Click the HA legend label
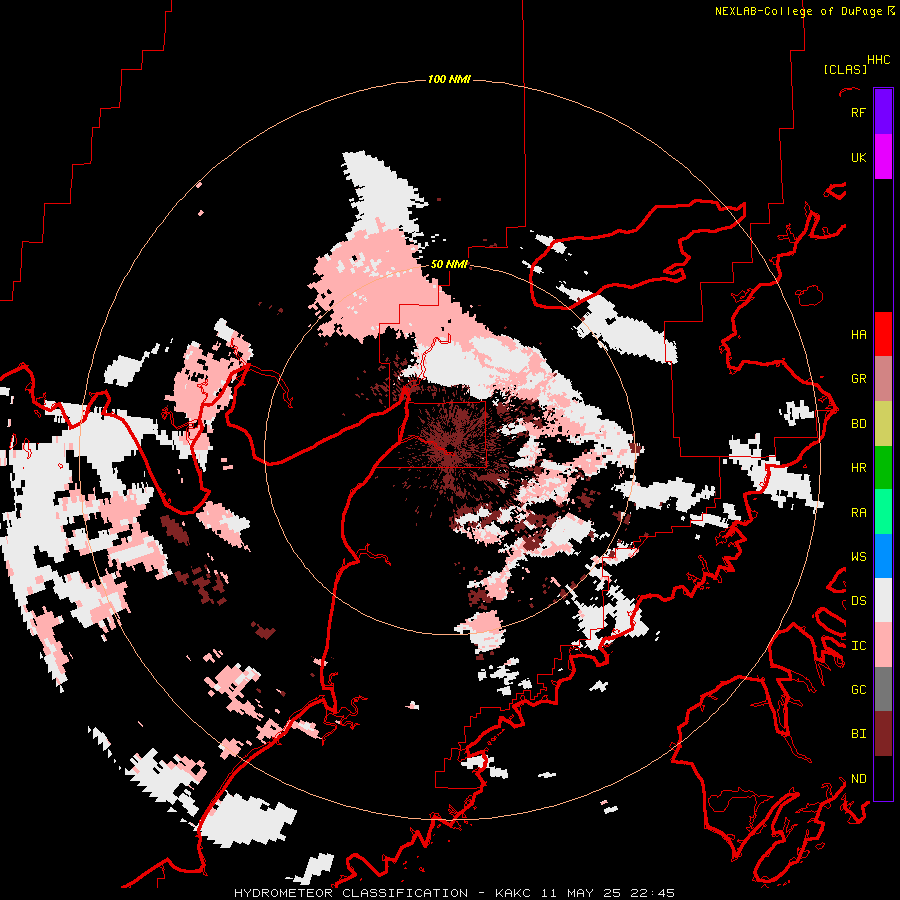 coord(858,334)
